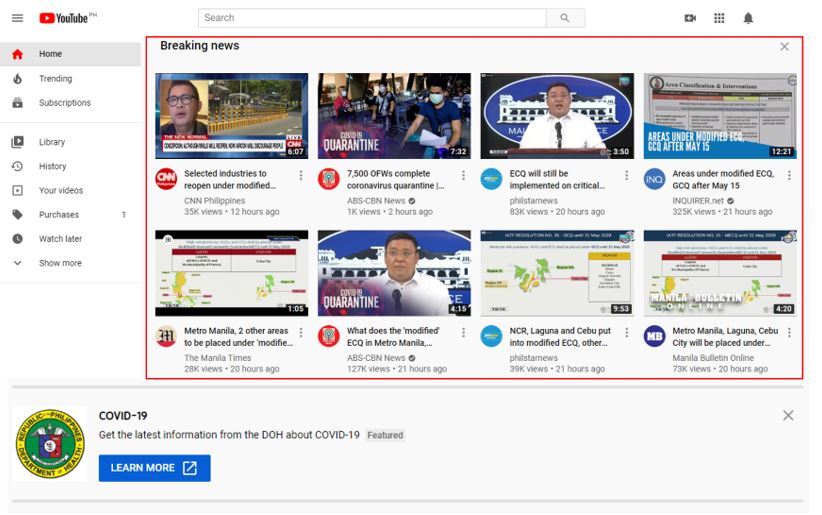Screen dimensions: 822x515
Task: Click the Trending flame icon
Action: click(x=17, y=79)
